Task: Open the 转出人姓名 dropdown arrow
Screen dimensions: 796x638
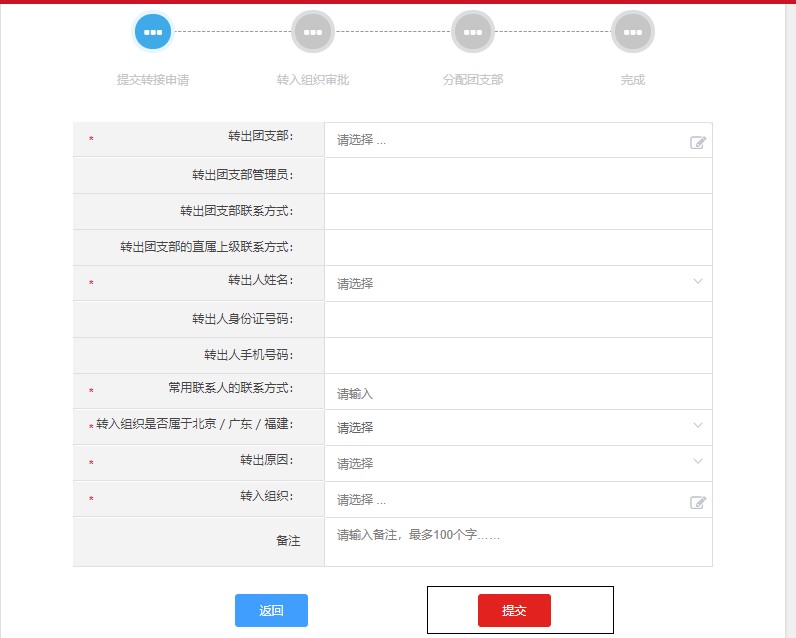Action: tap(698, 282)
